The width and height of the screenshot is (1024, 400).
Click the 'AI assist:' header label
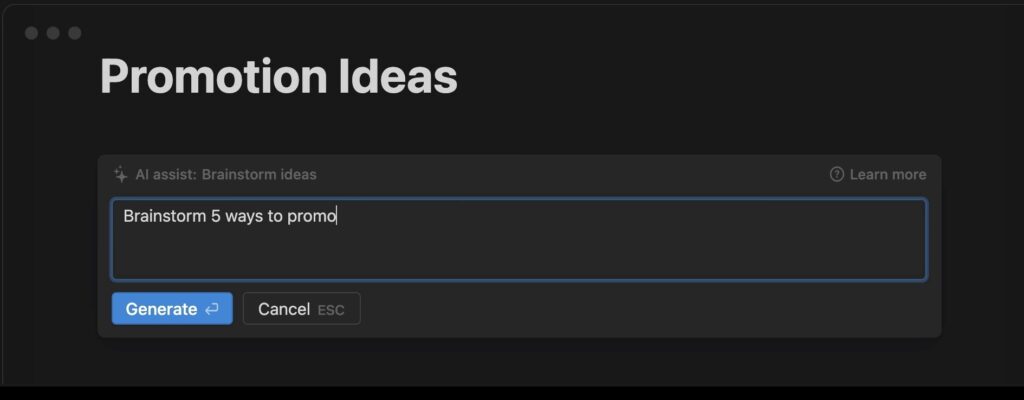click(x=166, y=175)
